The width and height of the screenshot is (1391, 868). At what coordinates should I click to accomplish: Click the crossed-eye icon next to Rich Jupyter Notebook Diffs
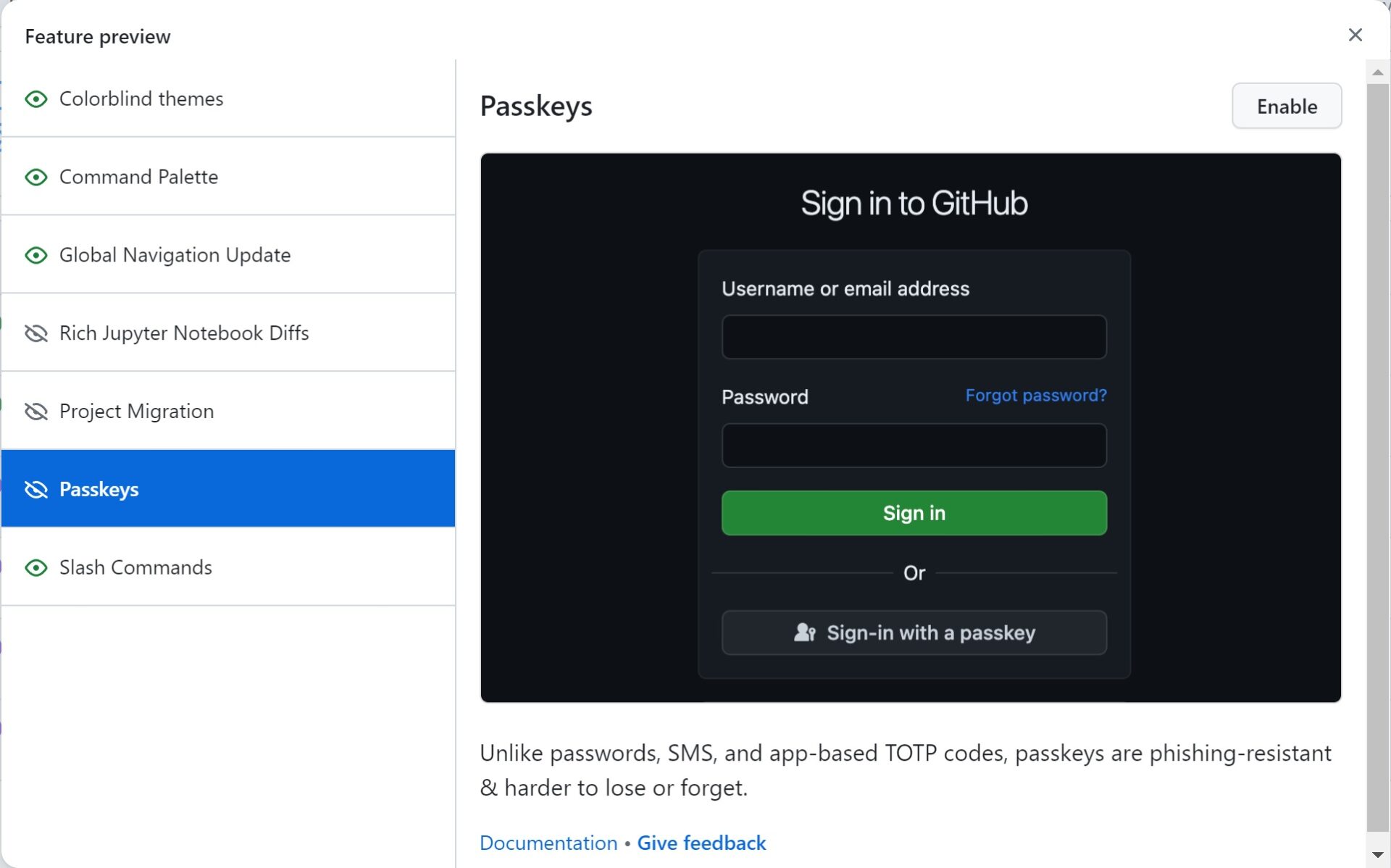36,333
